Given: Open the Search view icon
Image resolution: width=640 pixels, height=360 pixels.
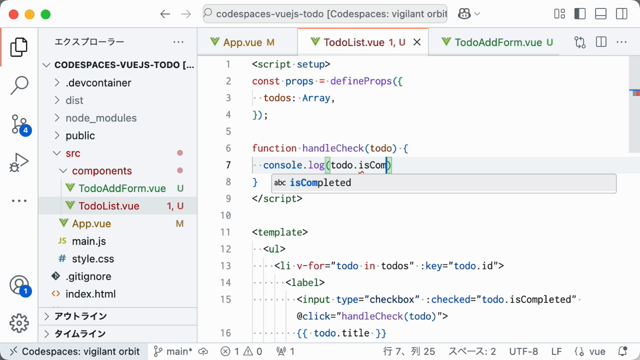Looking at the screenshot, I should pyautogui.click(x=19, y=85).
